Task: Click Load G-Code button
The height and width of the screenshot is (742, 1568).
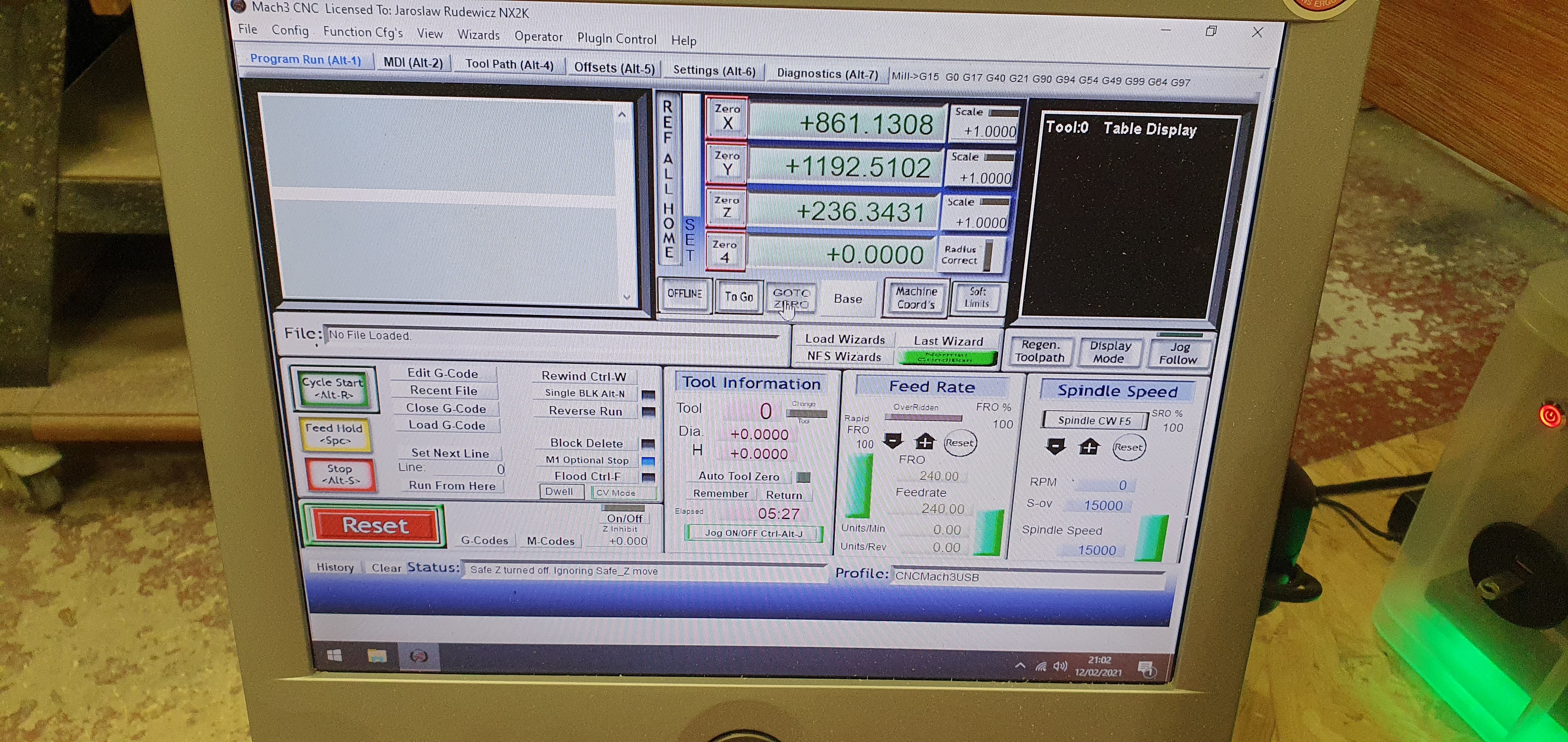Action: tap(447, 425)
